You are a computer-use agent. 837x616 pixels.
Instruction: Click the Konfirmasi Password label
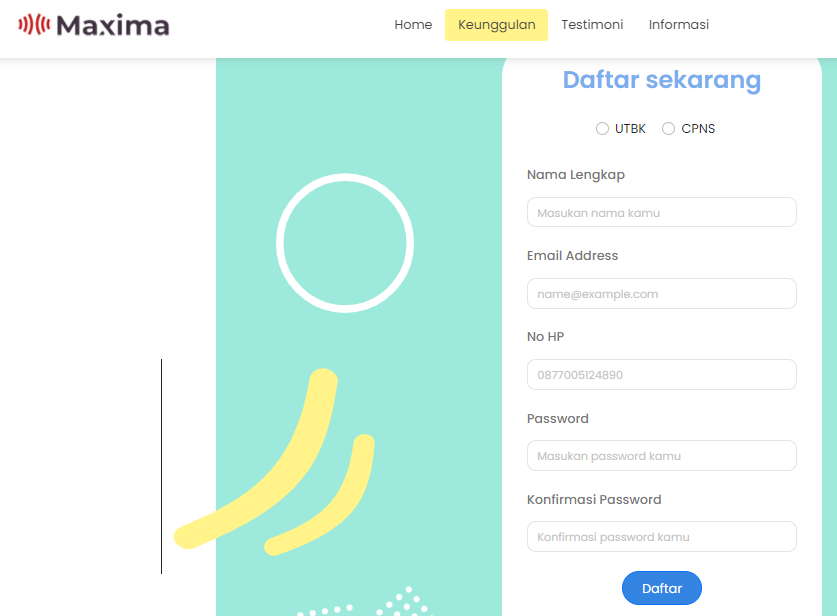[594, 500]
